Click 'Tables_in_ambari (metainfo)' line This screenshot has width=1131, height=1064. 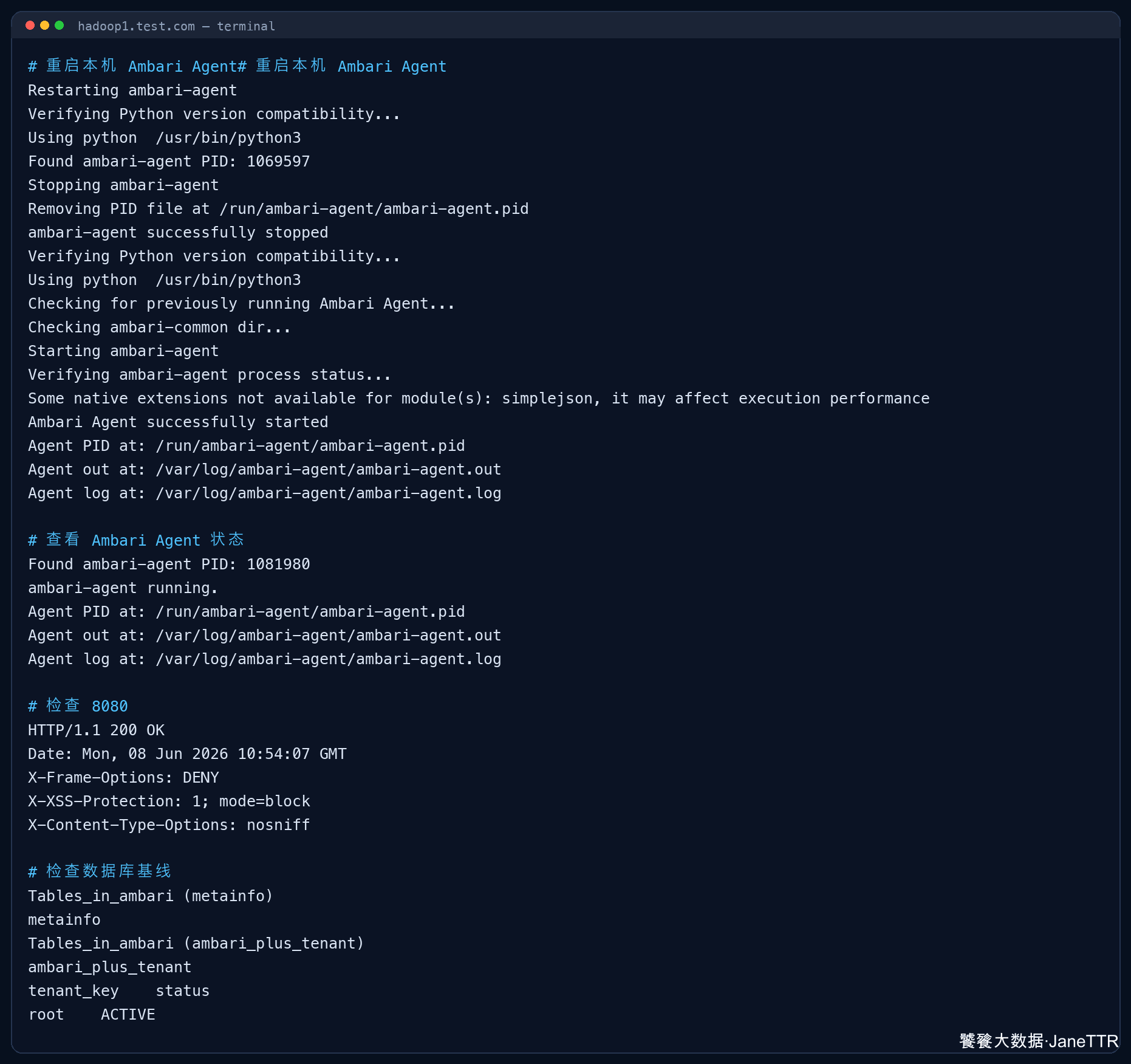pos(151,896)
